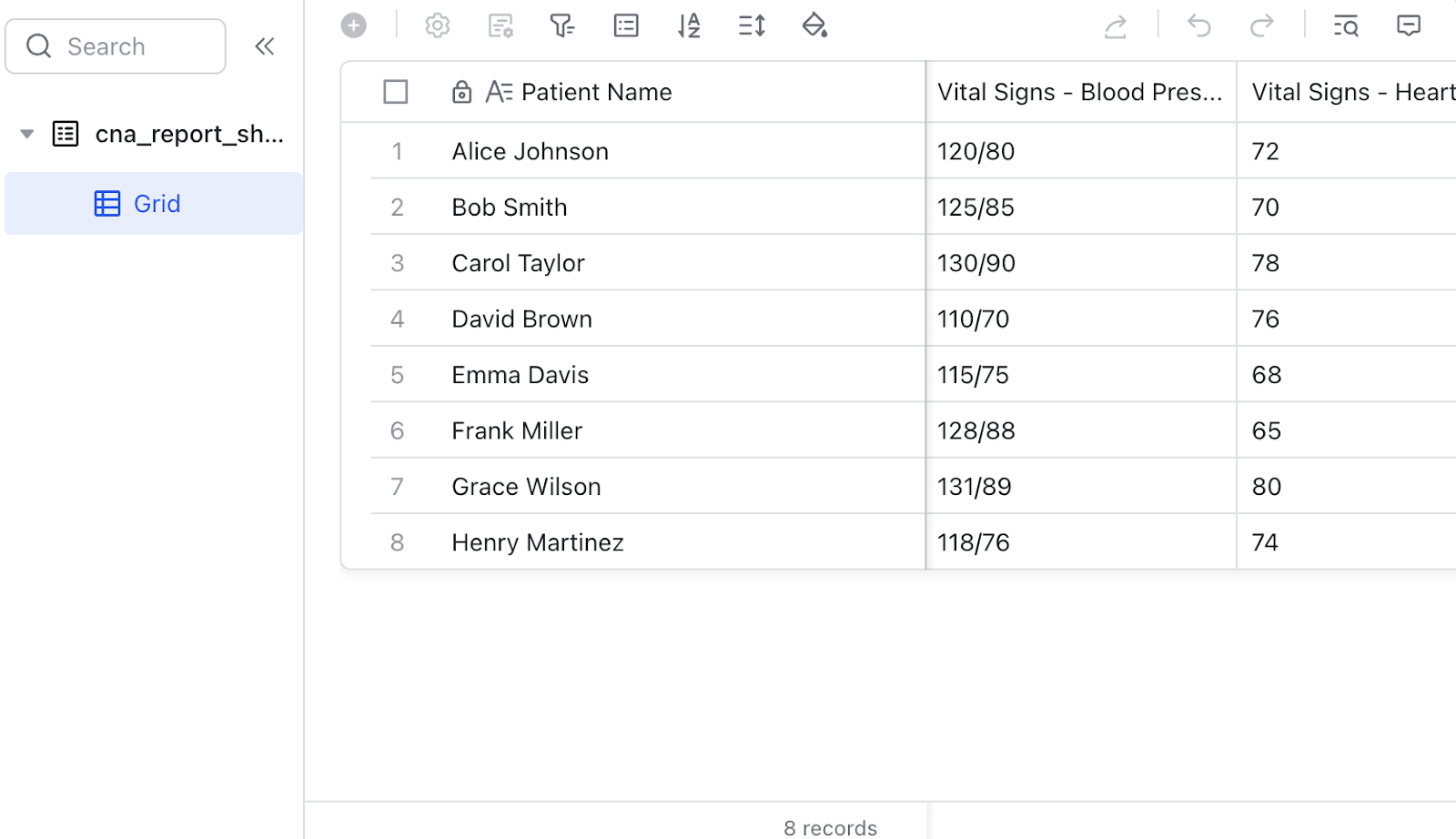
Task: Open the fill color paint bucket
Action: (814, 25)
